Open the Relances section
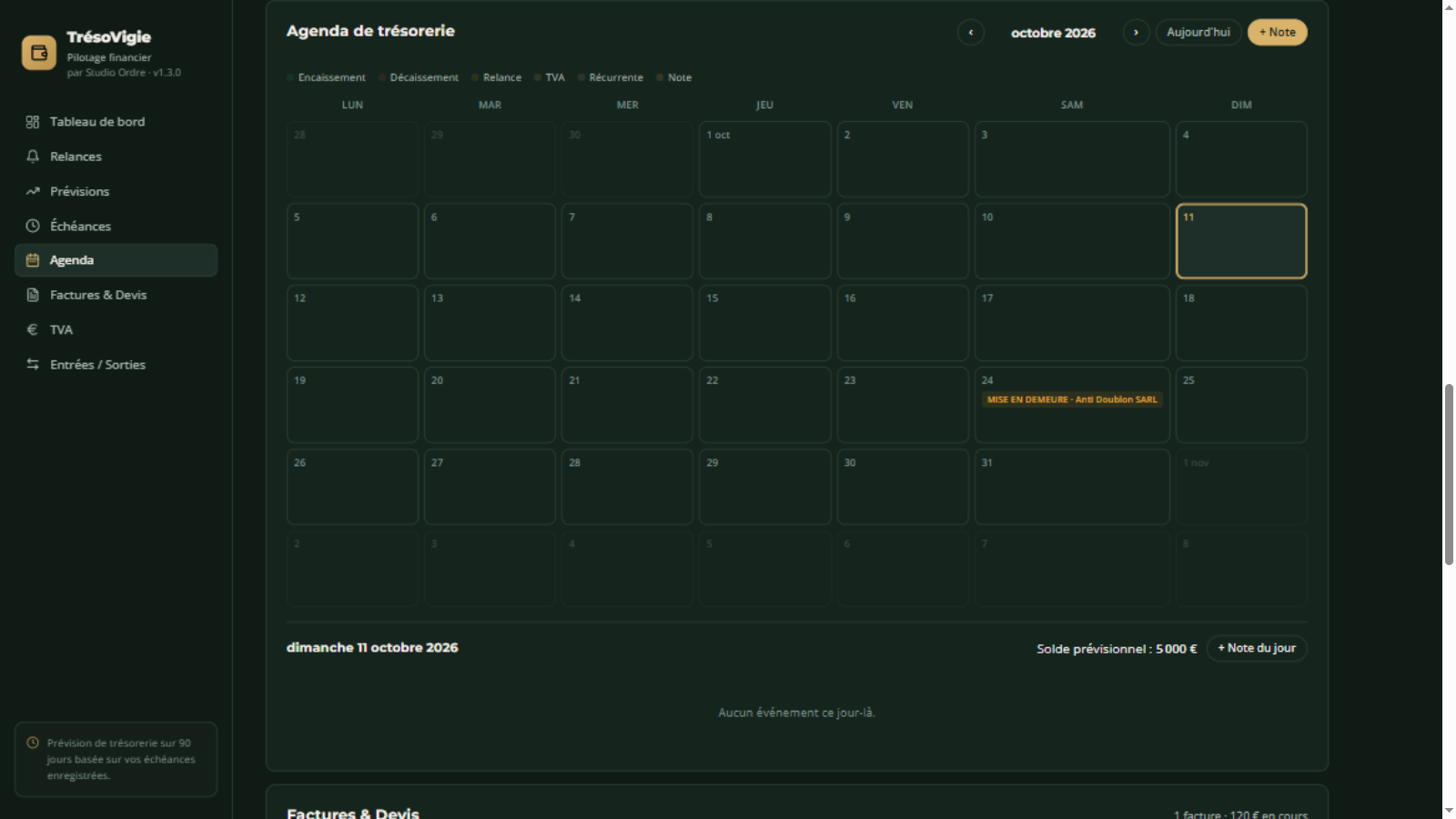 pyautogui.click(x=116, y=157)
